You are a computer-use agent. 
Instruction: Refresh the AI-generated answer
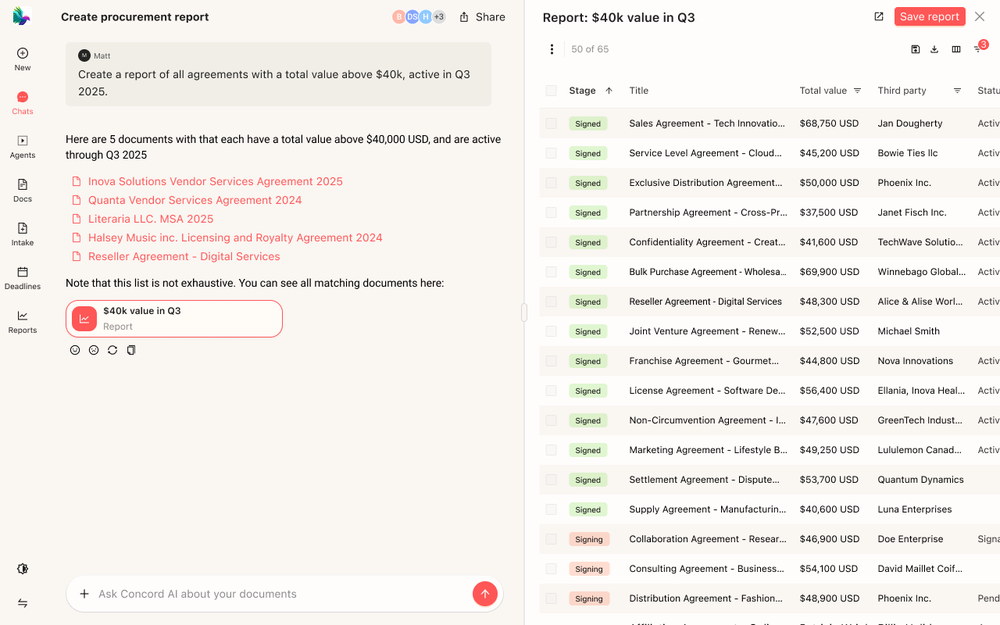point(112,350)
